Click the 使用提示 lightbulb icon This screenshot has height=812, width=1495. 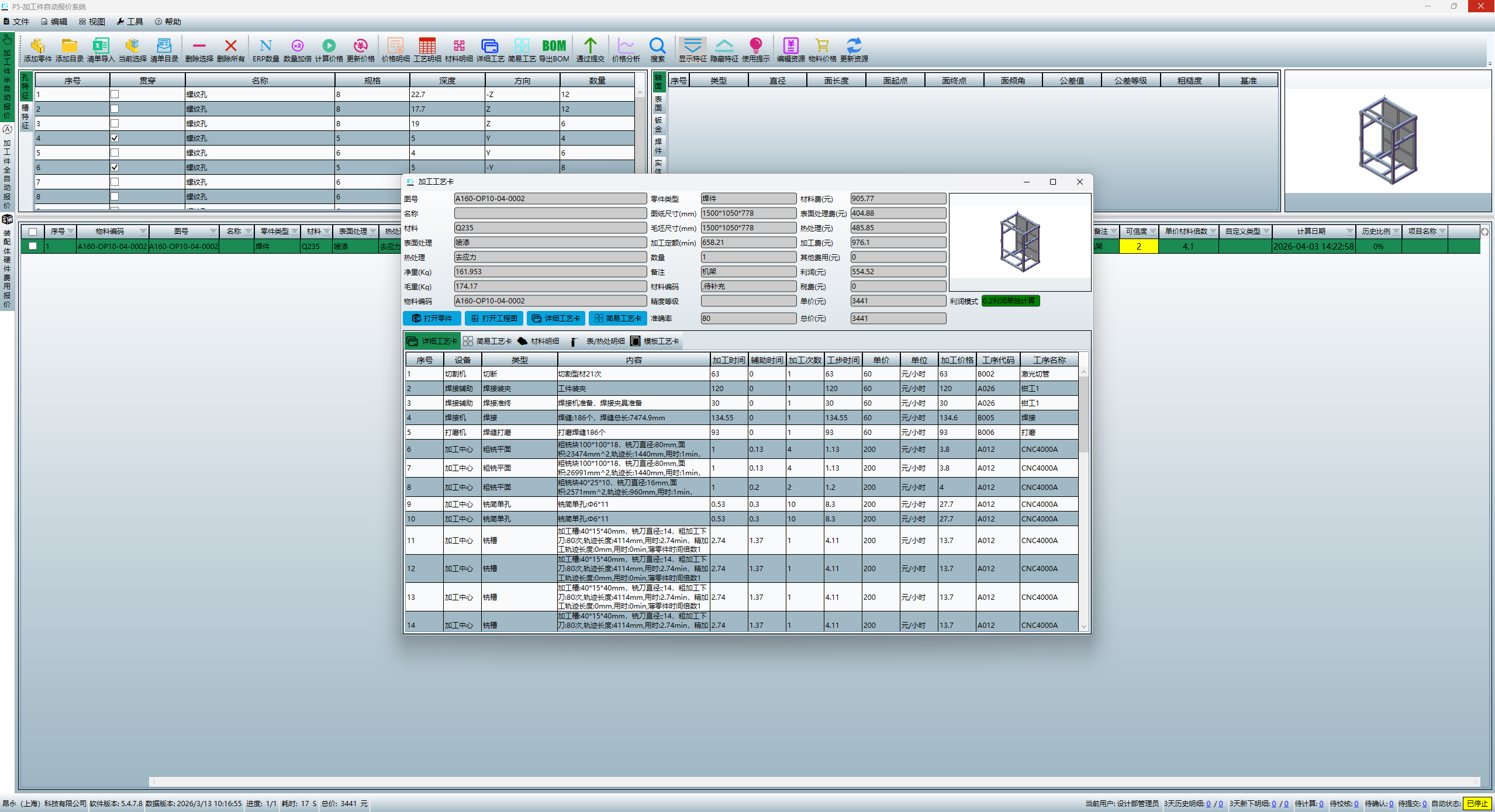[x=755, y=46]
